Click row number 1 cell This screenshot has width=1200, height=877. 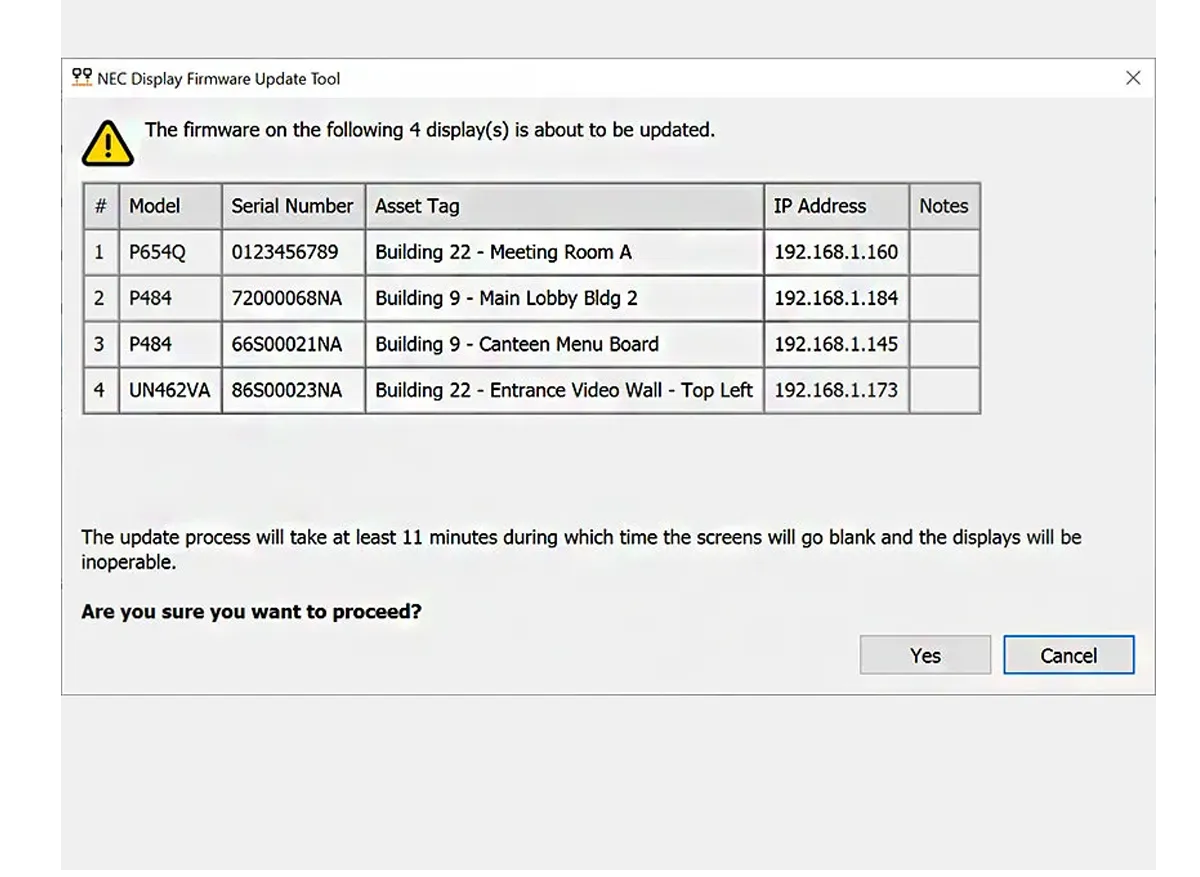coord(100,252)
